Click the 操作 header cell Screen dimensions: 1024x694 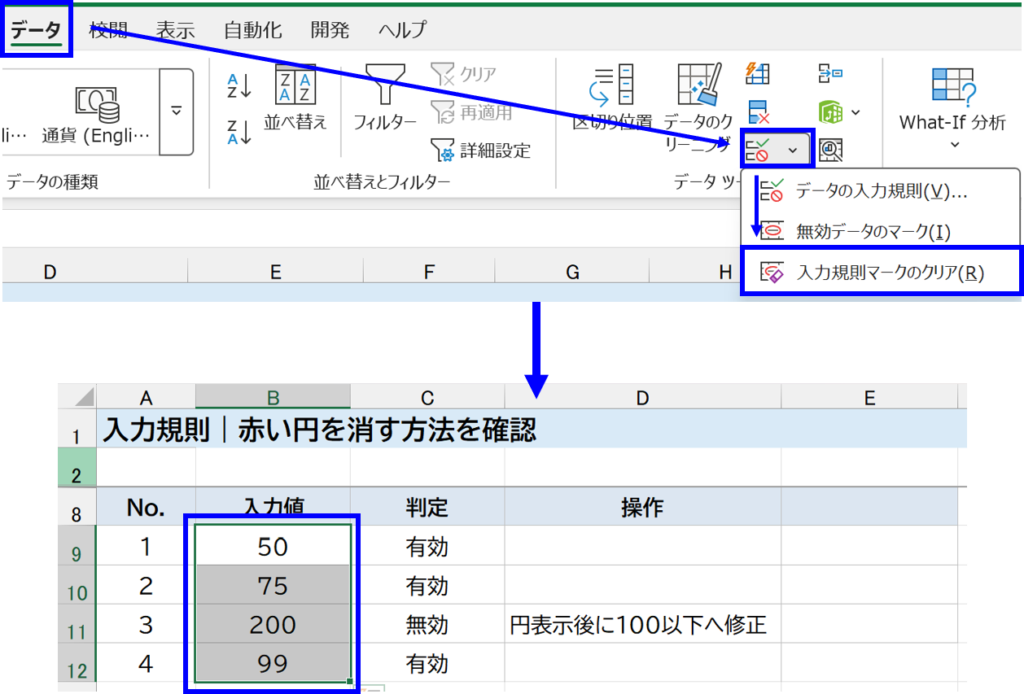point(643,507)
